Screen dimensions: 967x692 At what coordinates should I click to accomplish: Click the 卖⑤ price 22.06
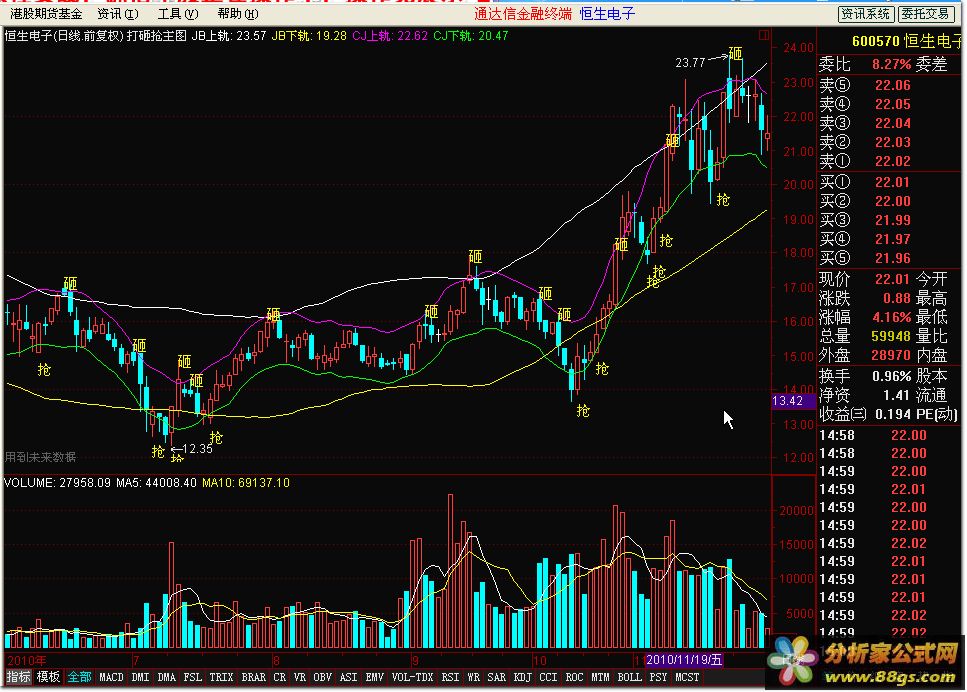click(892, 85)
